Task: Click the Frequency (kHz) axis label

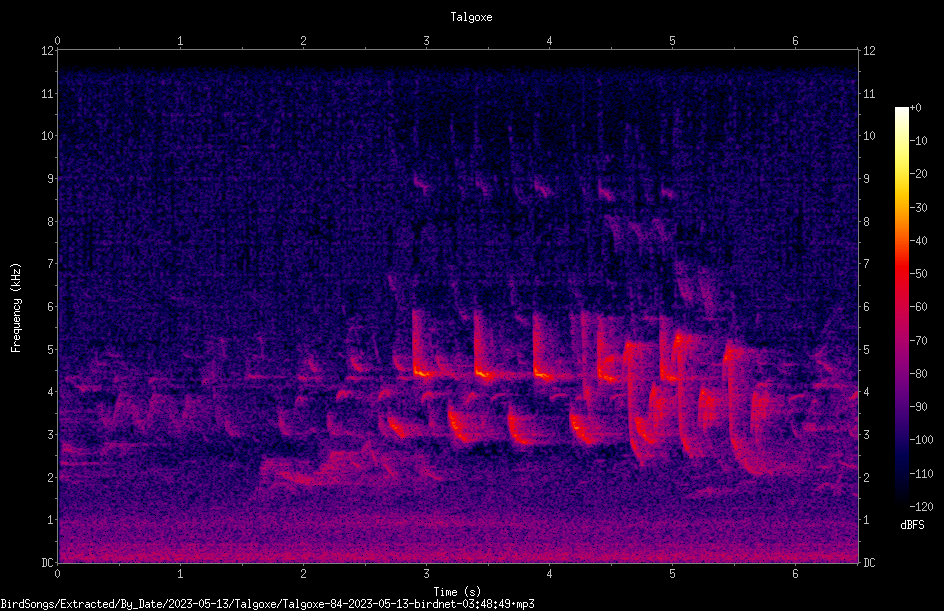Action: point(16,308)
